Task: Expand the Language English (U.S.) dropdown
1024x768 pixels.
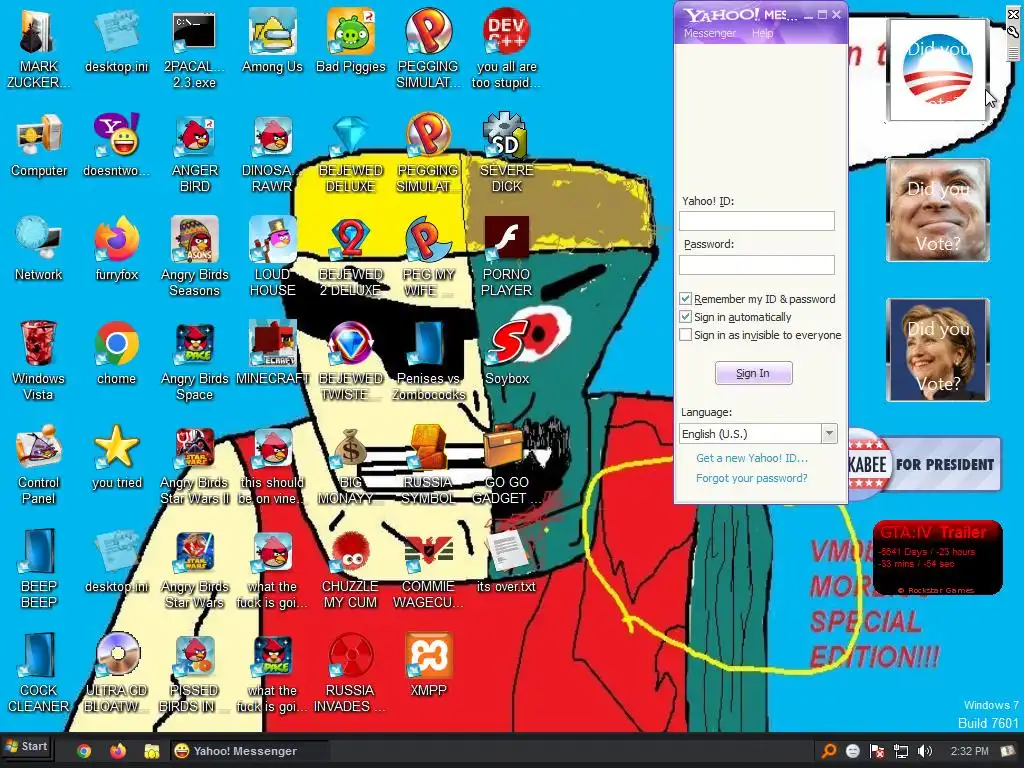Action: coord(829,434)
